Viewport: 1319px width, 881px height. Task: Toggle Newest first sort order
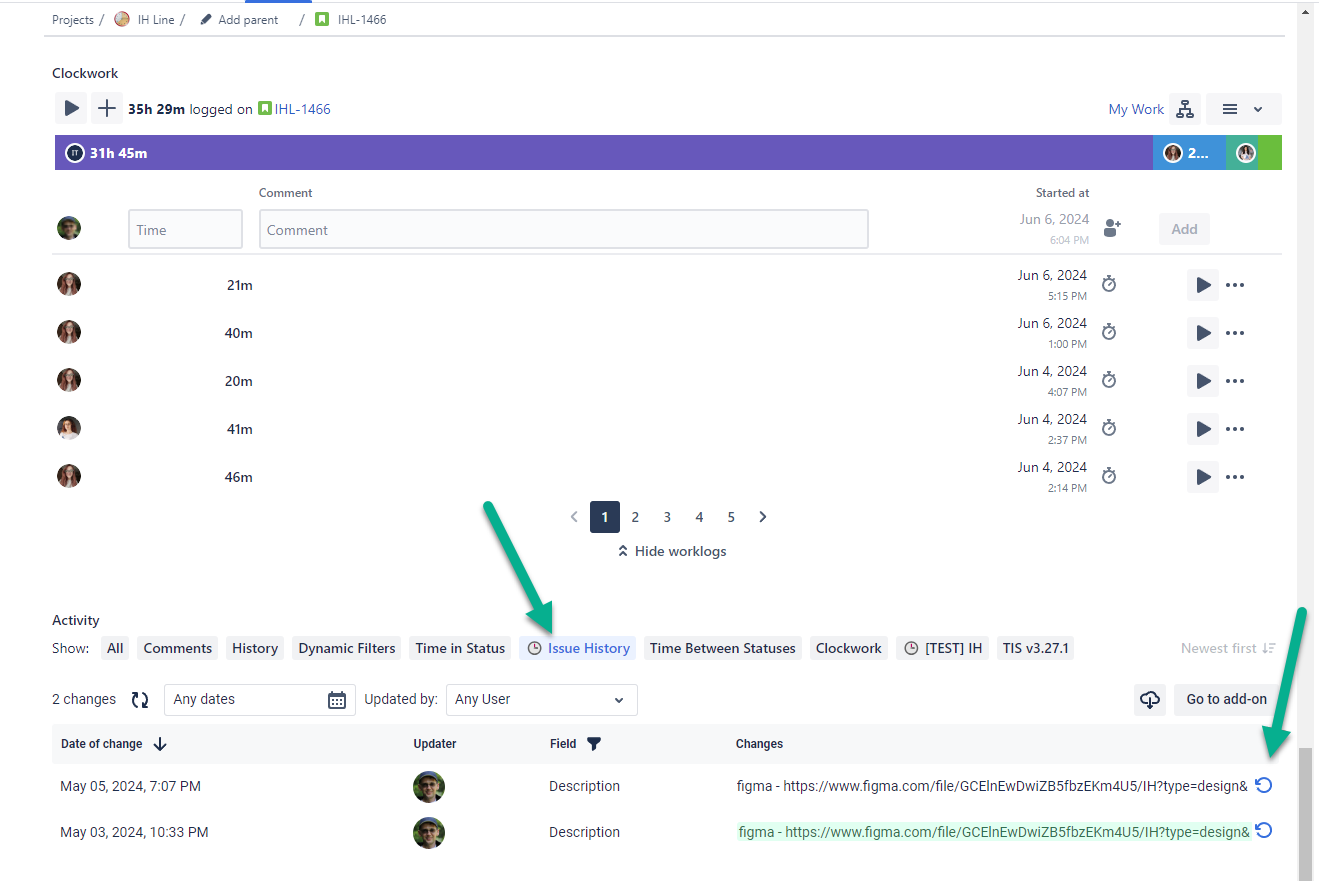[1228, 648]
